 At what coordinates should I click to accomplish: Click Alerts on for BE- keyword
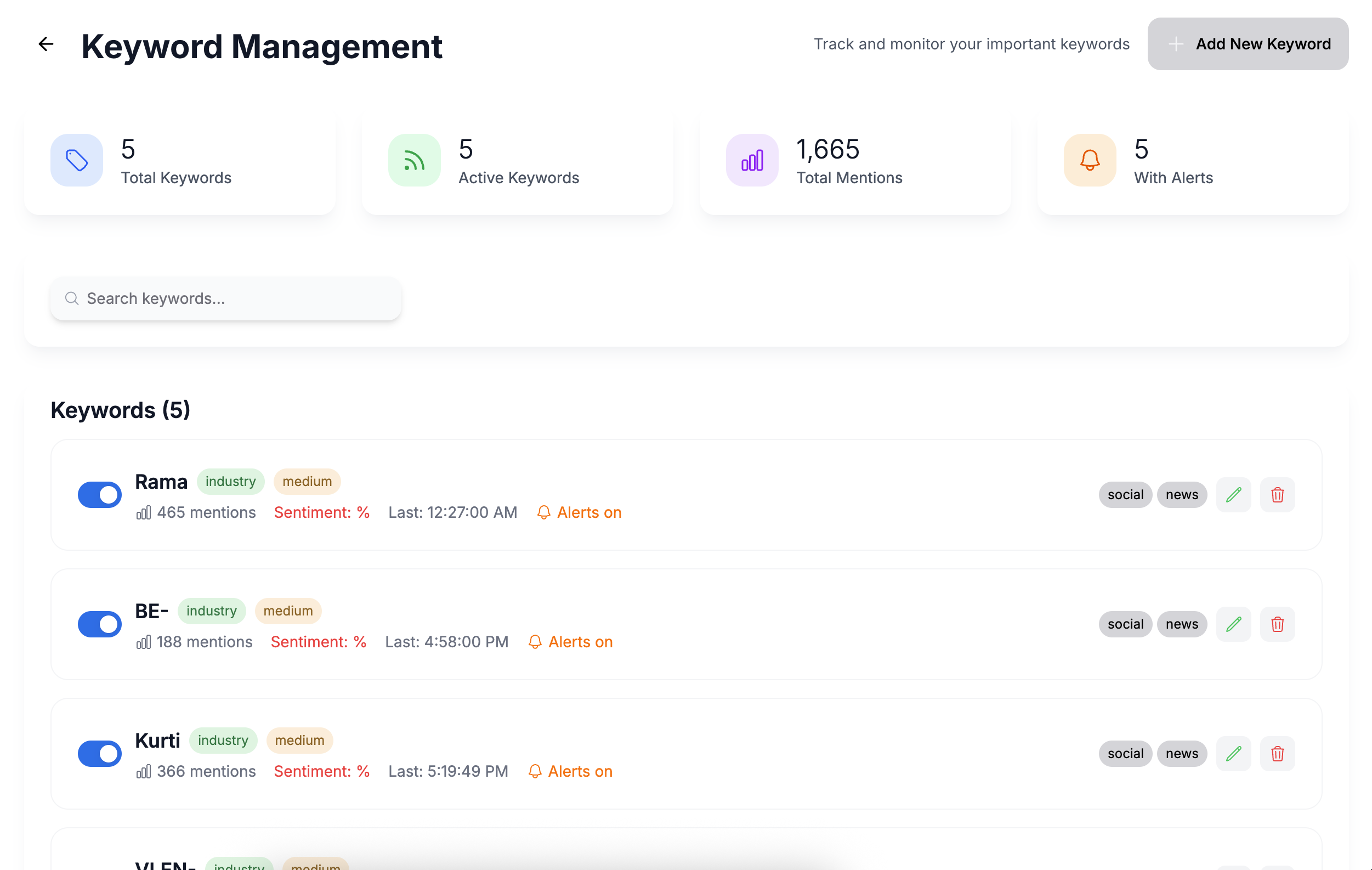click(x=570, y=641)
